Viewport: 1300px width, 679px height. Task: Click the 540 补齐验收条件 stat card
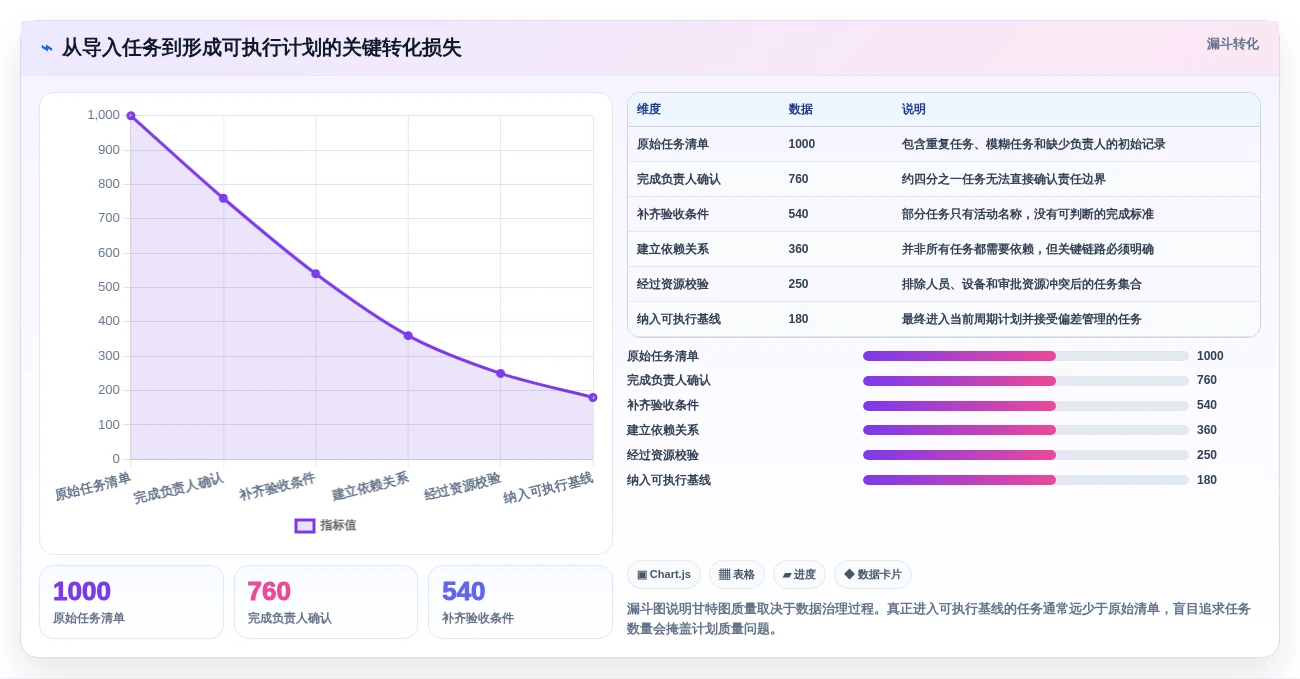coord(520,602)
